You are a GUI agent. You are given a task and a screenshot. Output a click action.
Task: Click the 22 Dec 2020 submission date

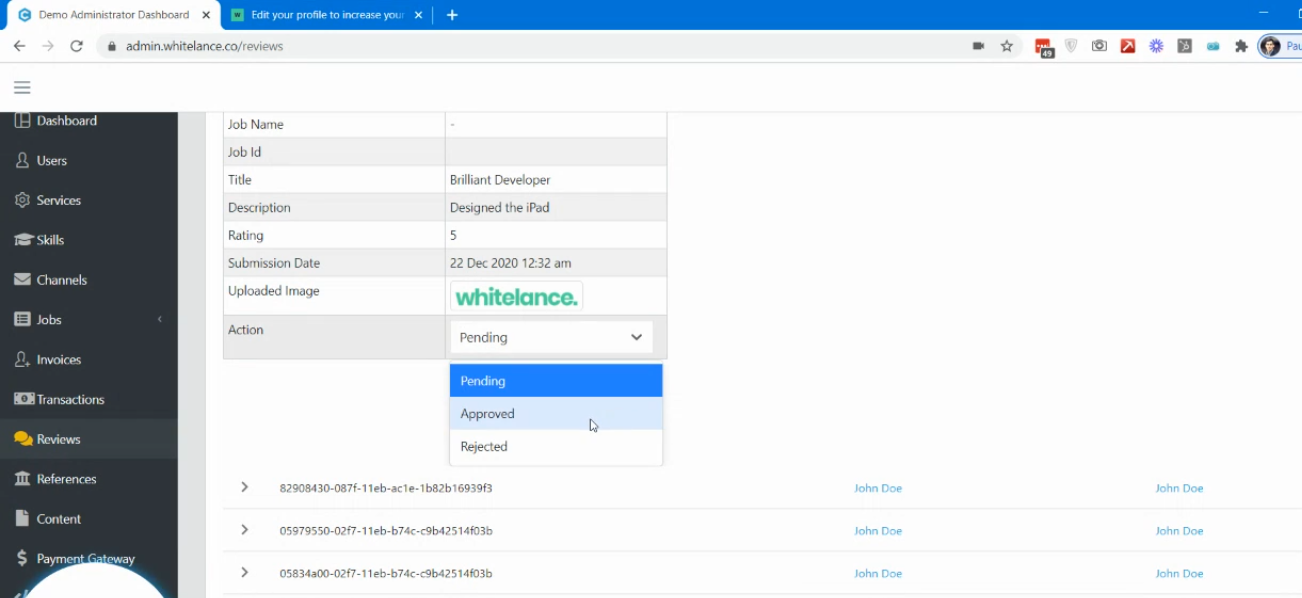click(510, 264)
